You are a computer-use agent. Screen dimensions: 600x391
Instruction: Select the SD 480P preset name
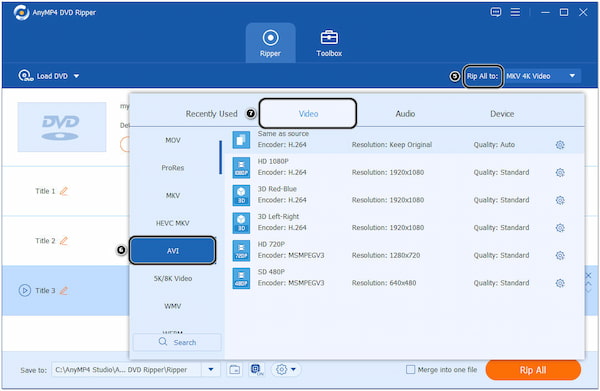271,272
